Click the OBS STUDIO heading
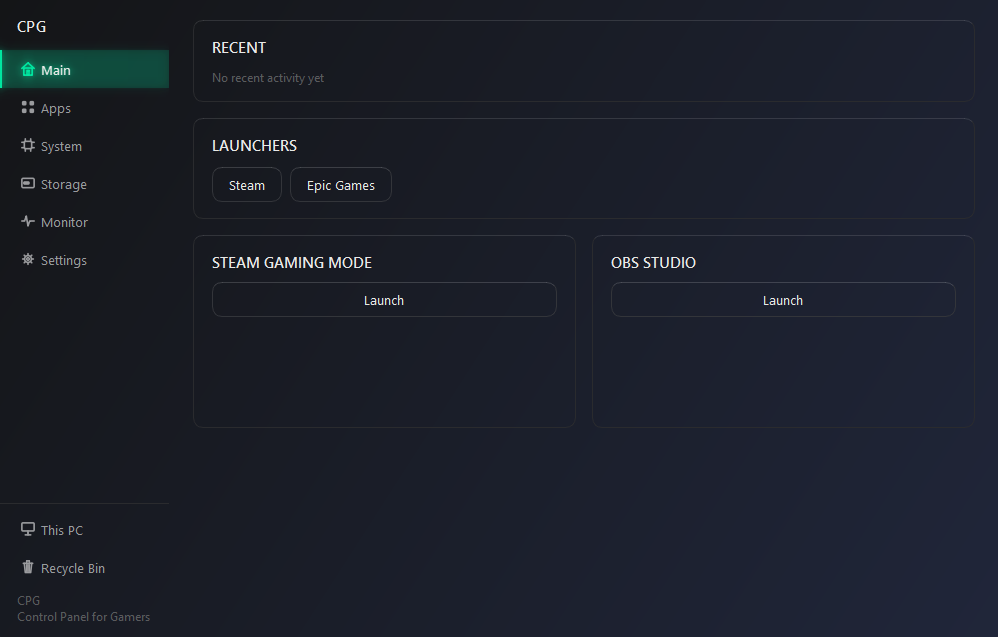 [653, 263]
